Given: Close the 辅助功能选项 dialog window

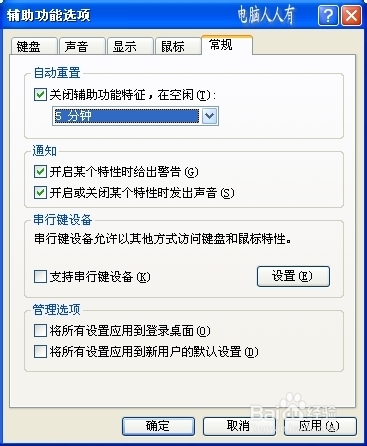Looking at the screenshot, I should 352,15.
